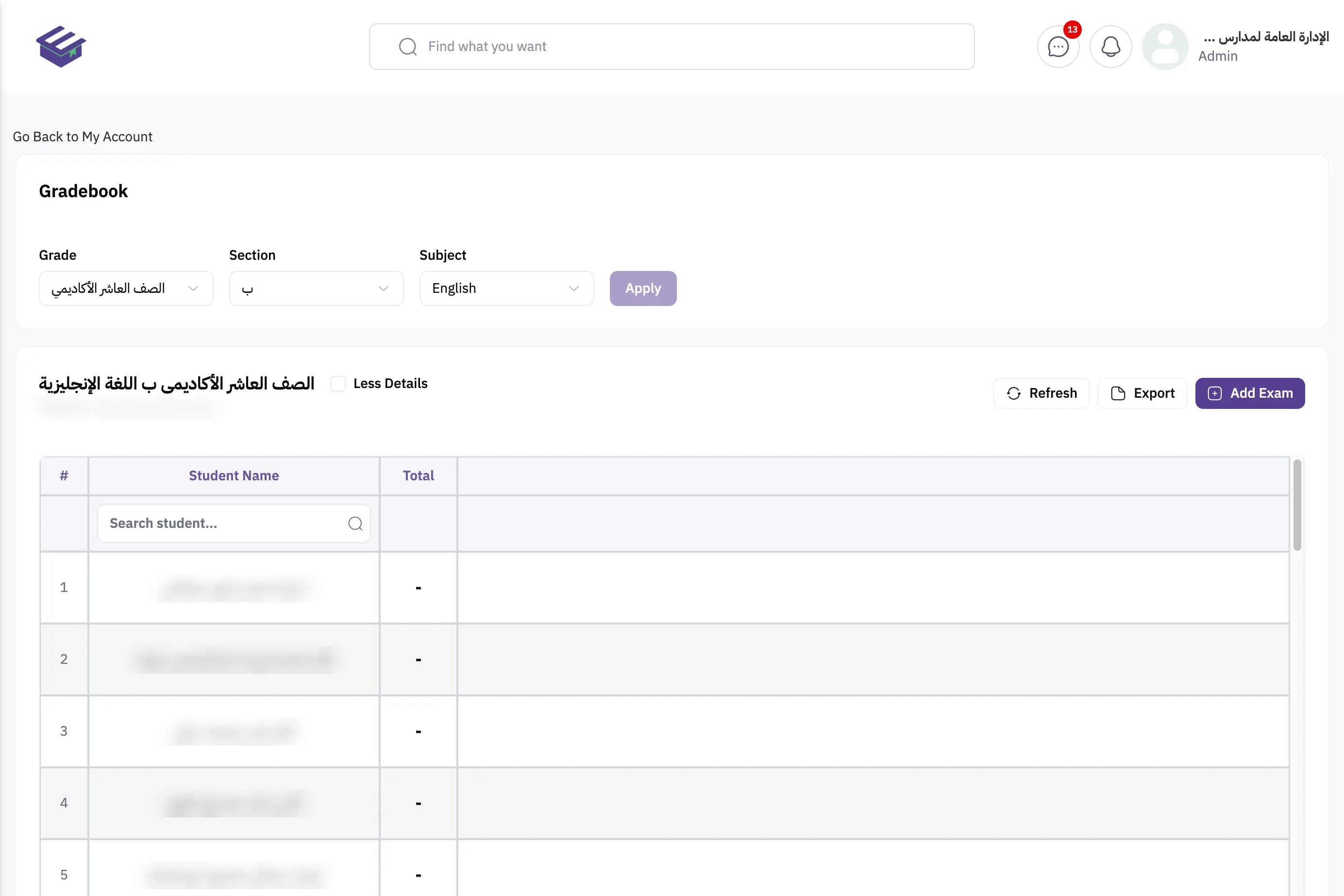Toggle the Less Details checkbox

[x=338, y=384]
